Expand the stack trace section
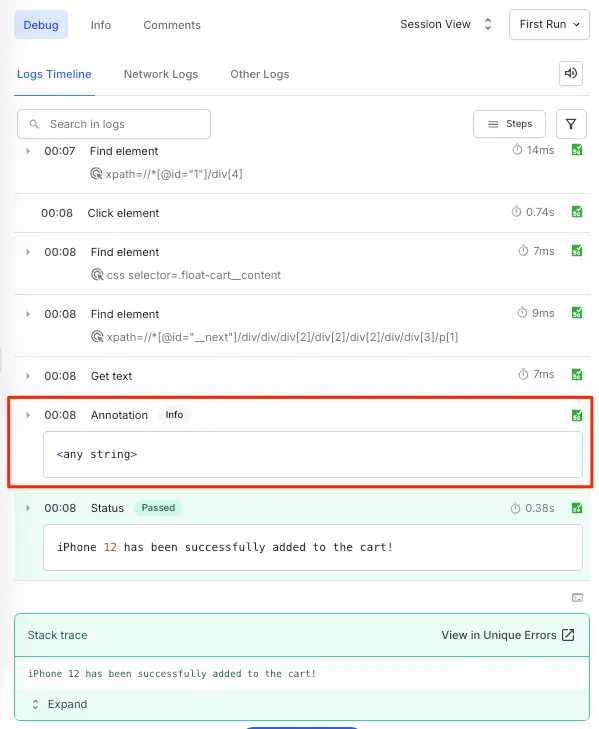 pyautogui.click(x=60, y=704)
